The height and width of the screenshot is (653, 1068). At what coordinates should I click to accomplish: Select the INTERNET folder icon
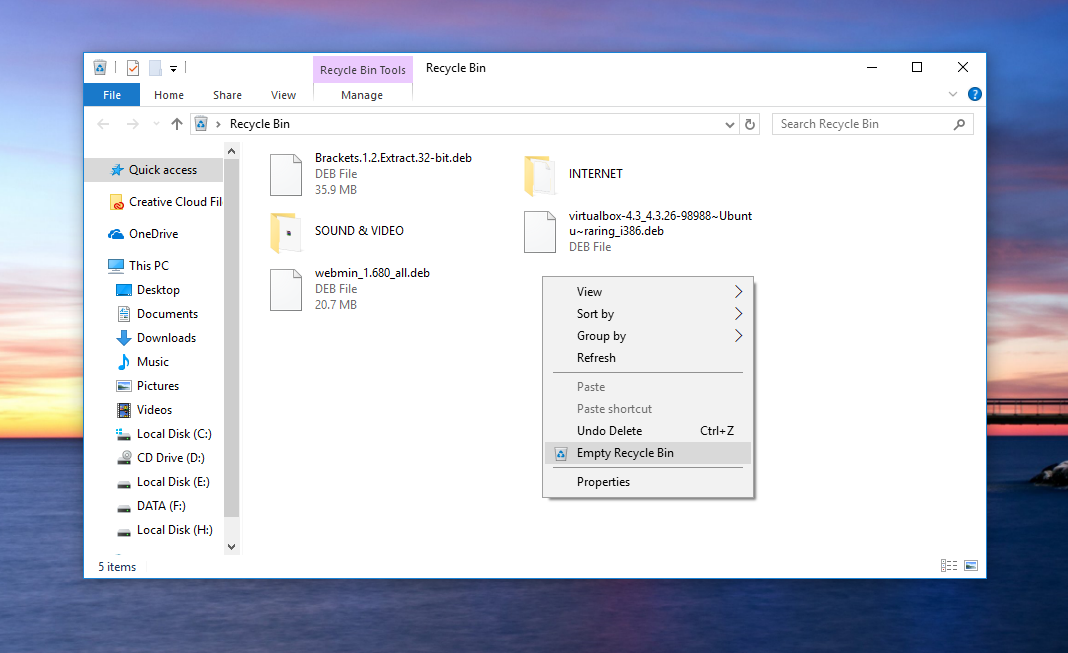(540, 175)
